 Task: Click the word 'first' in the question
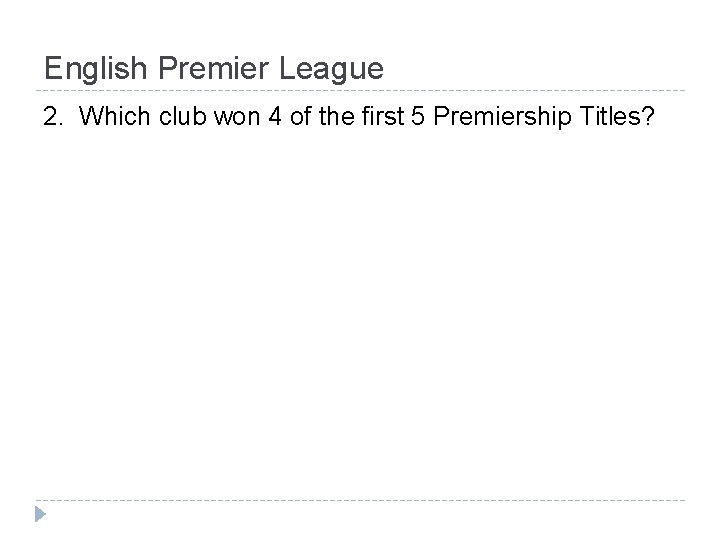click(x=382, y=116)
